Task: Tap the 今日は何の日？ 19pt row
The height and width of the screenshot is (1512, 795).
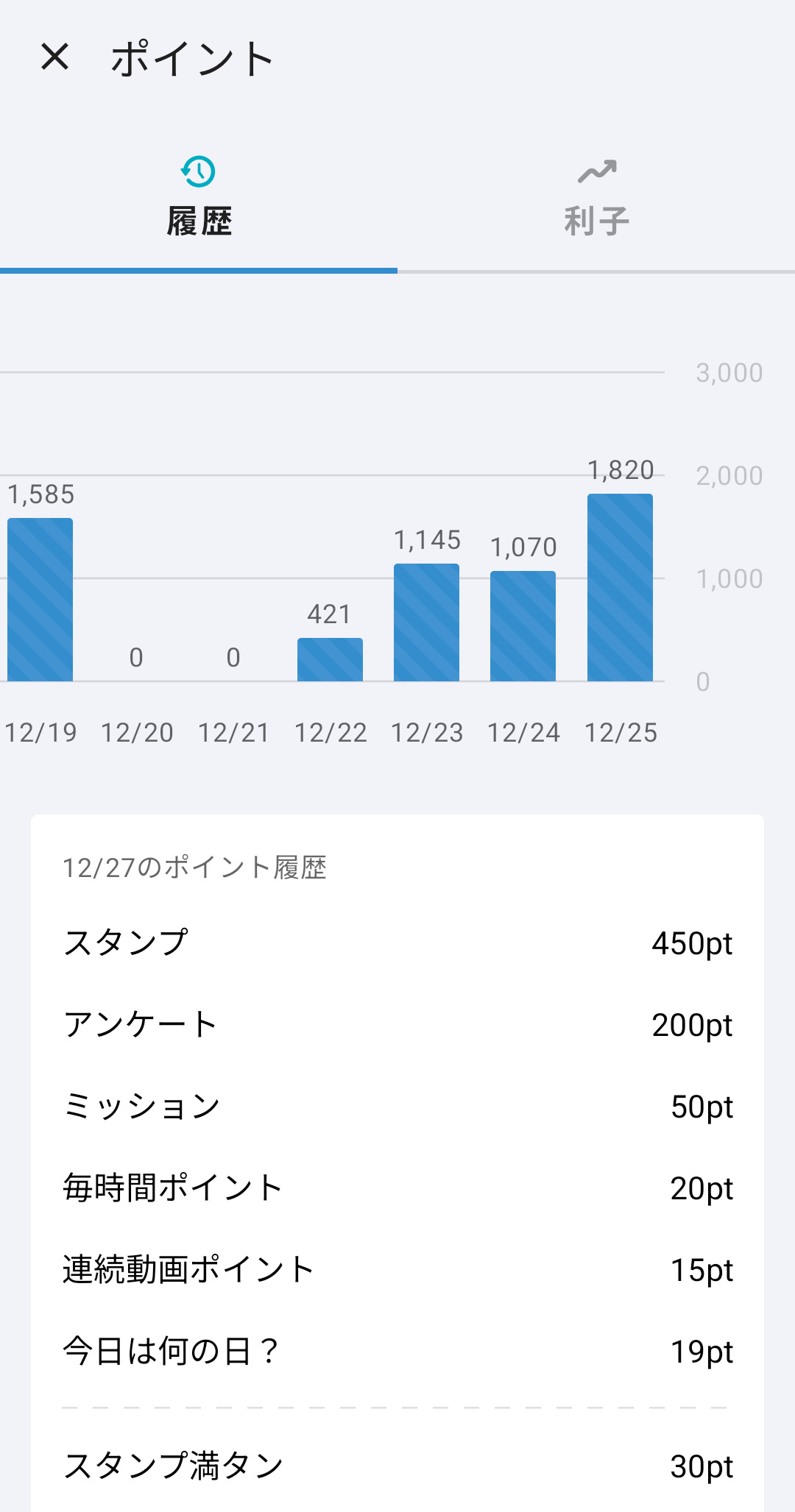Action: (x=397, y=1352)
